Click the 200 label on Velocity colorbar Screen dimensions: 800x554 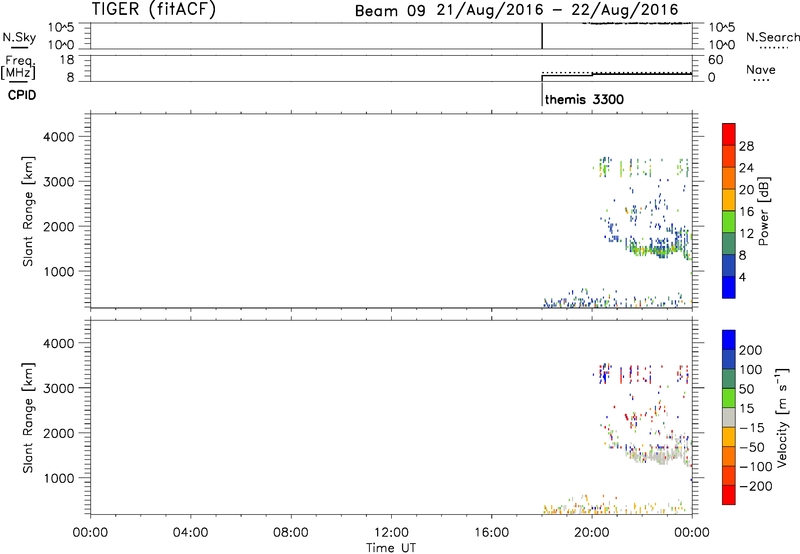pos(751,350)
